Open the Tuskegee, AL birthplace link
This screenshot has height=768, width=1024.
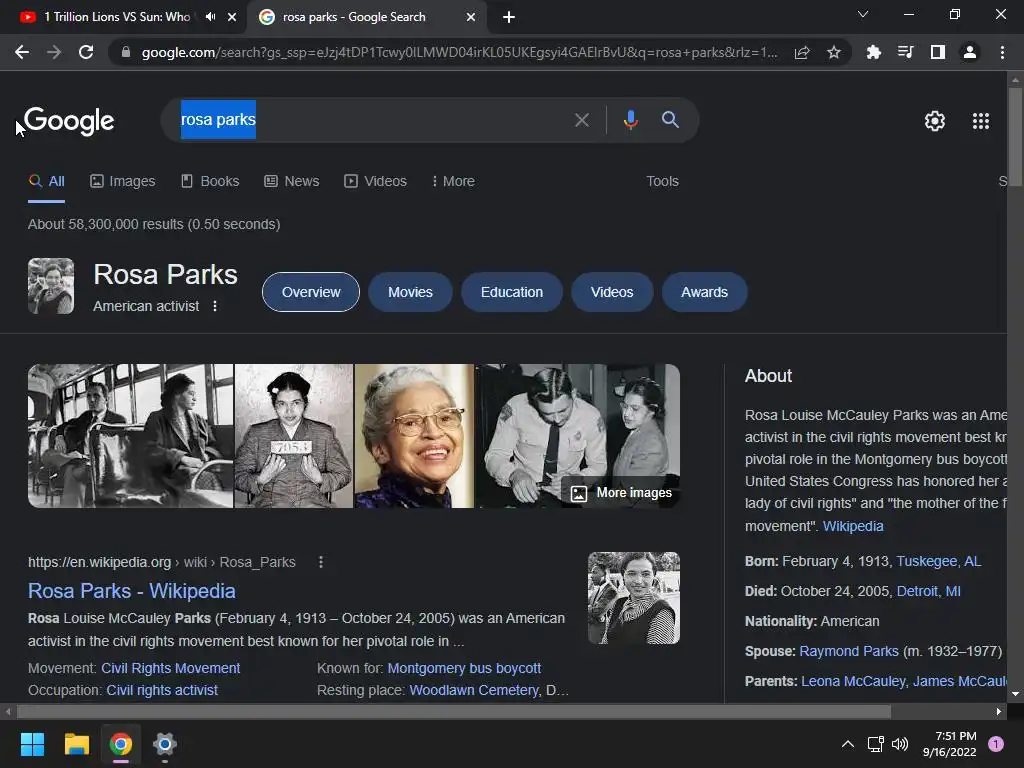(x=938, y=561)
